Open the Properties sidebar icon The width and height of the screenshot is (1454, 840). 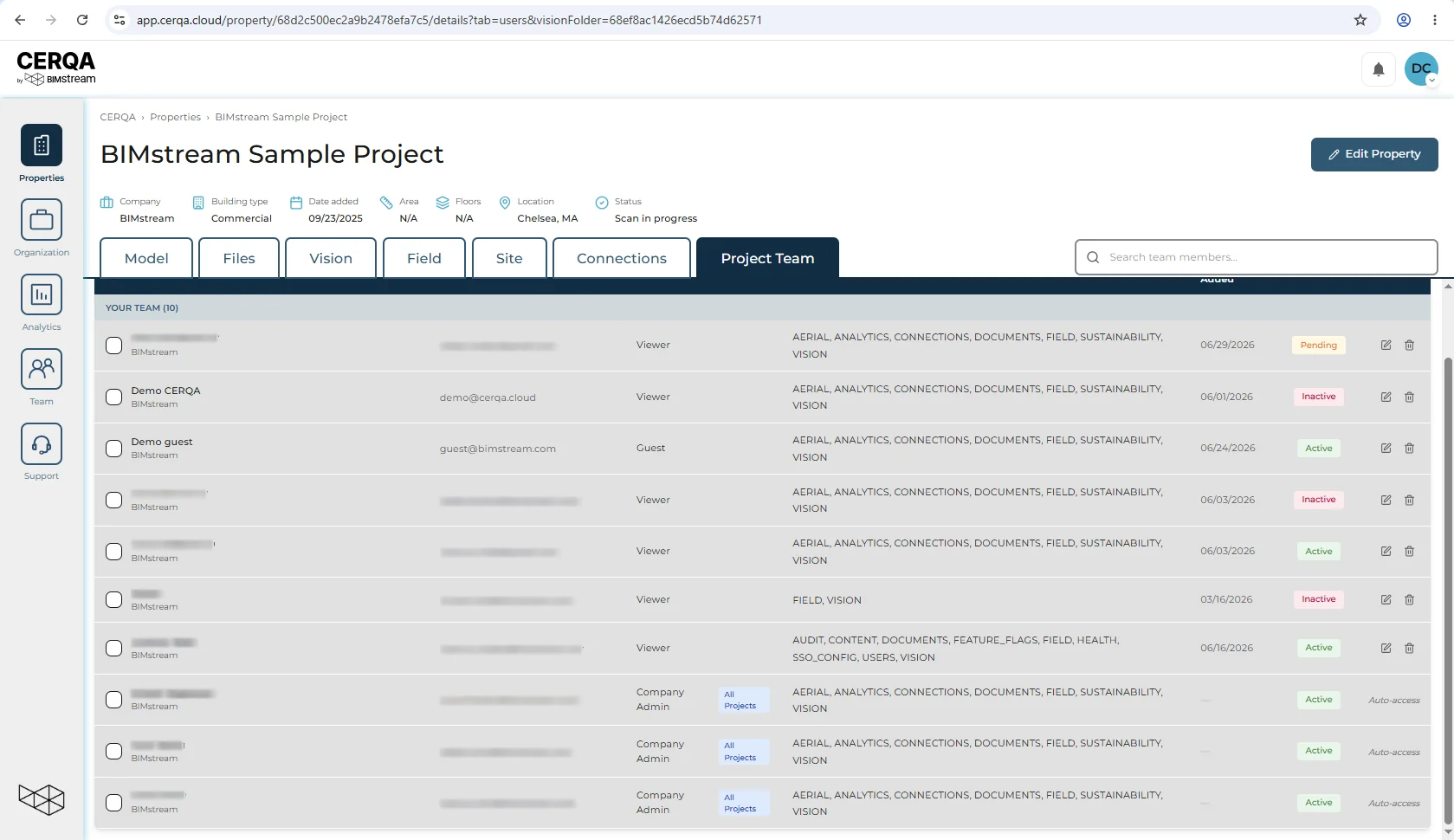pos(42,145)
